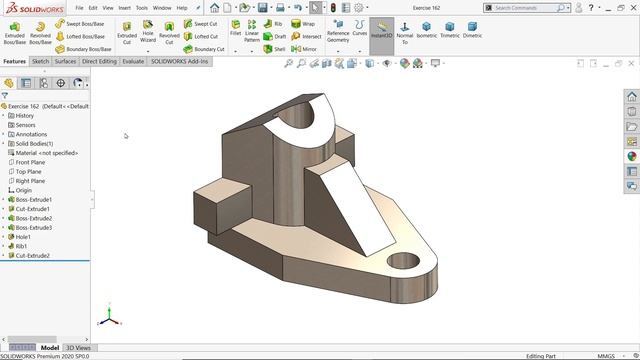Click the Wrap tool
Screen dimensions: 640x360
click(303, 24)
